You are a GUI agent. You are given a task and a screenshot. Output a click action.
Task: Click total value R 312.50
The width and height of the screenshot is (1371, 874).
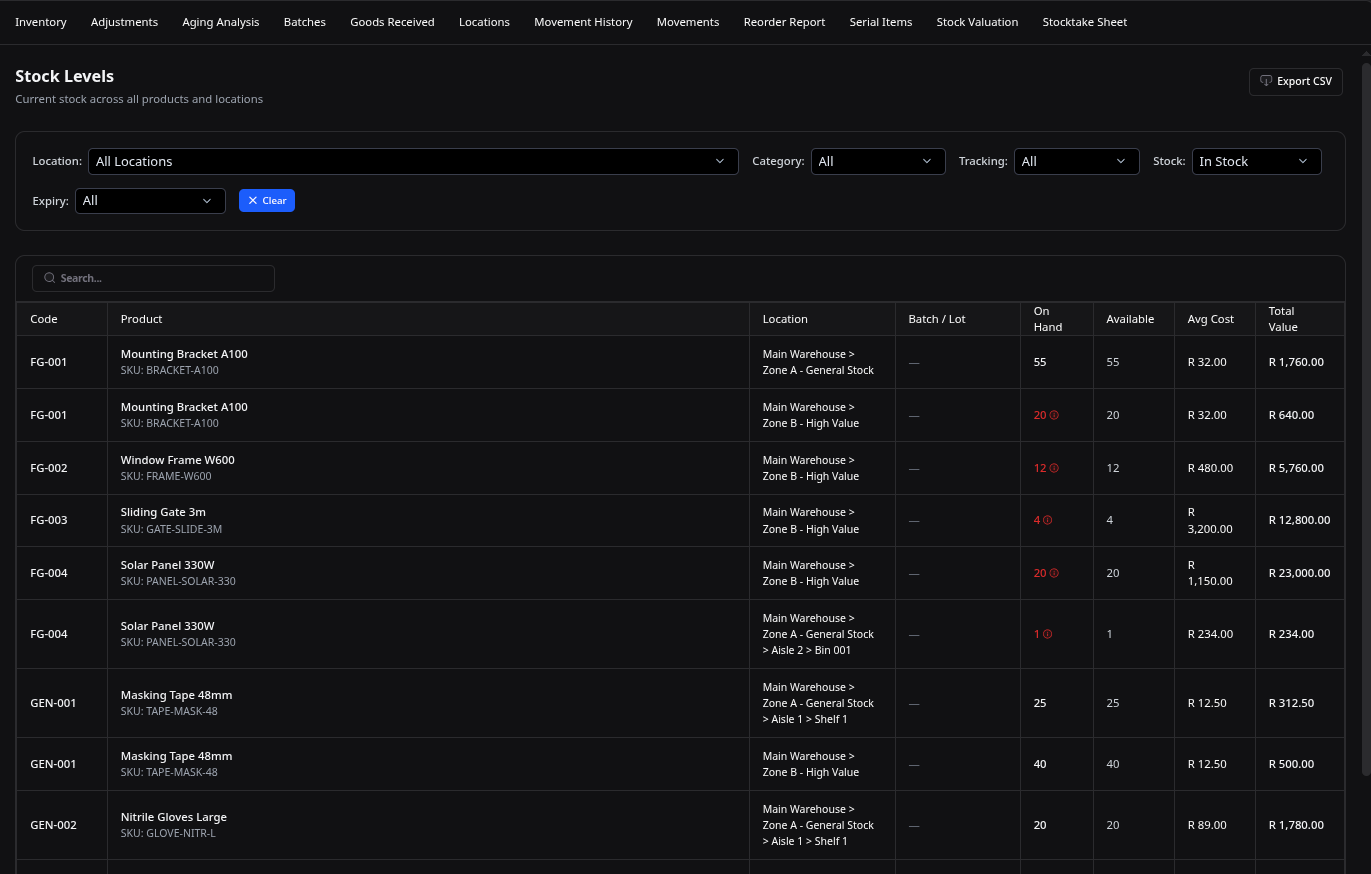(x=1291, y=703)
